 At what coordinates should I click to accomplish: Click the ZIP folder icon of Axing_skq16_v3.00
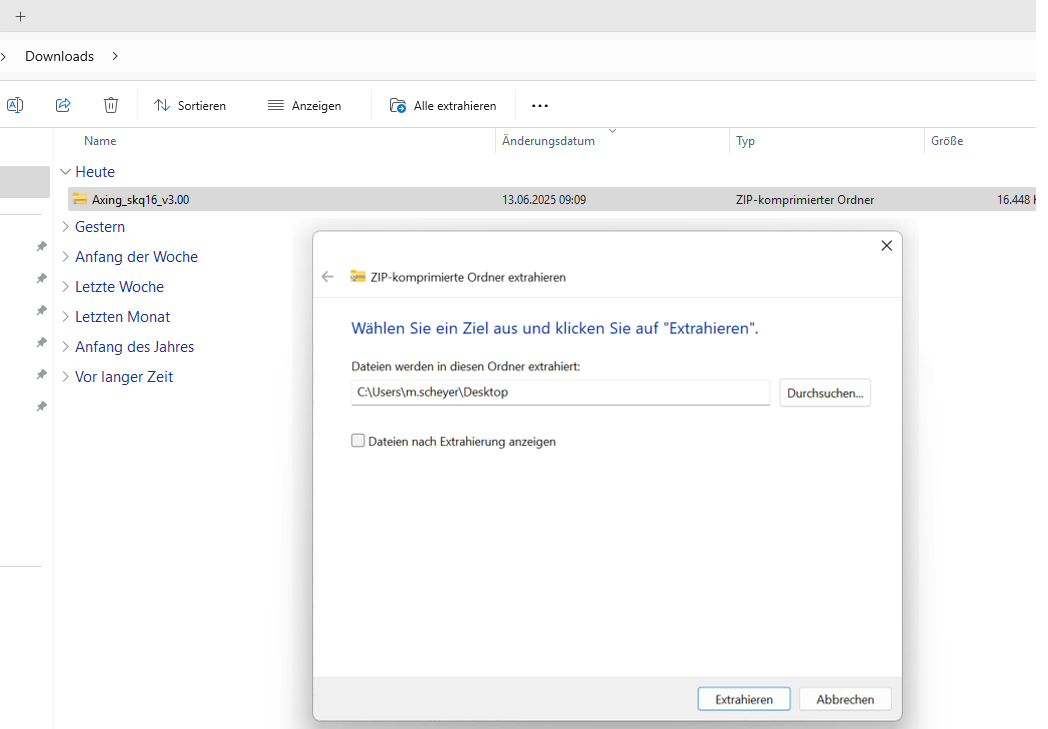click(x=80, y=199)
